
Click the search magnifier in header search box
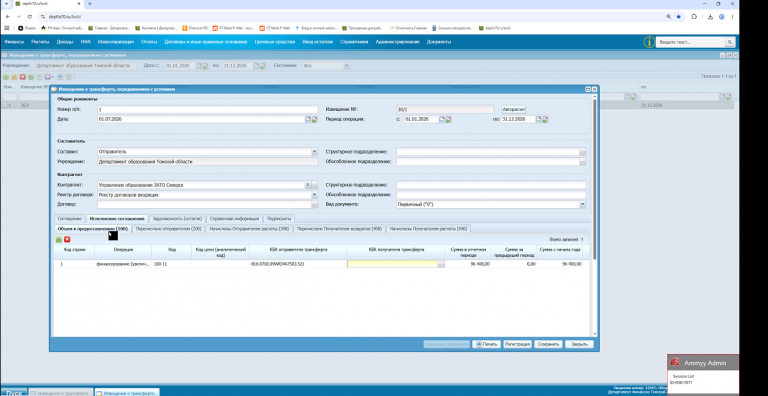point(729,43)
